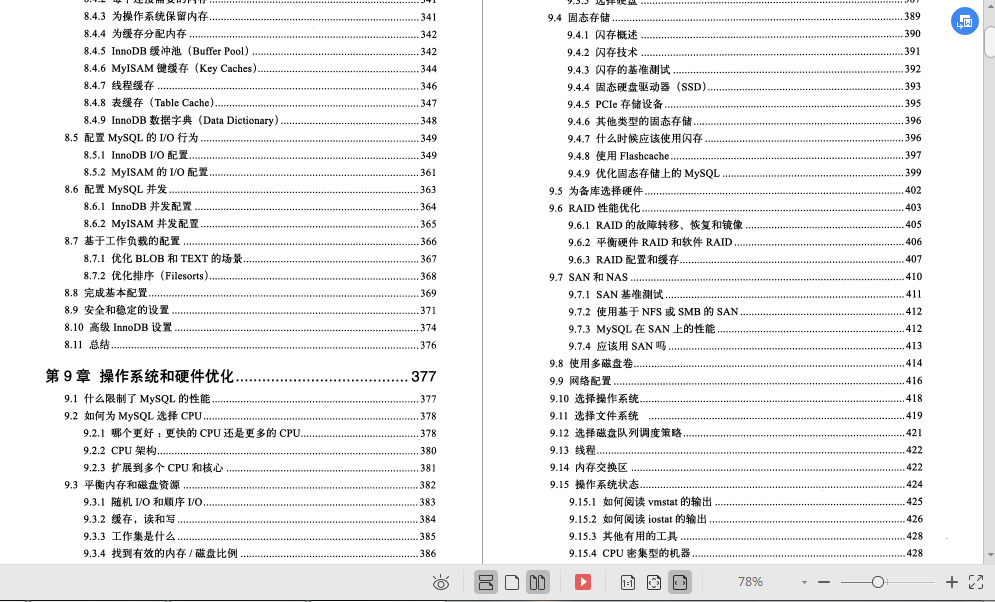Viewport: 995px width, 602px height.
Task: Toggle two-page side-by-side view
Action: tap(537, 582)
